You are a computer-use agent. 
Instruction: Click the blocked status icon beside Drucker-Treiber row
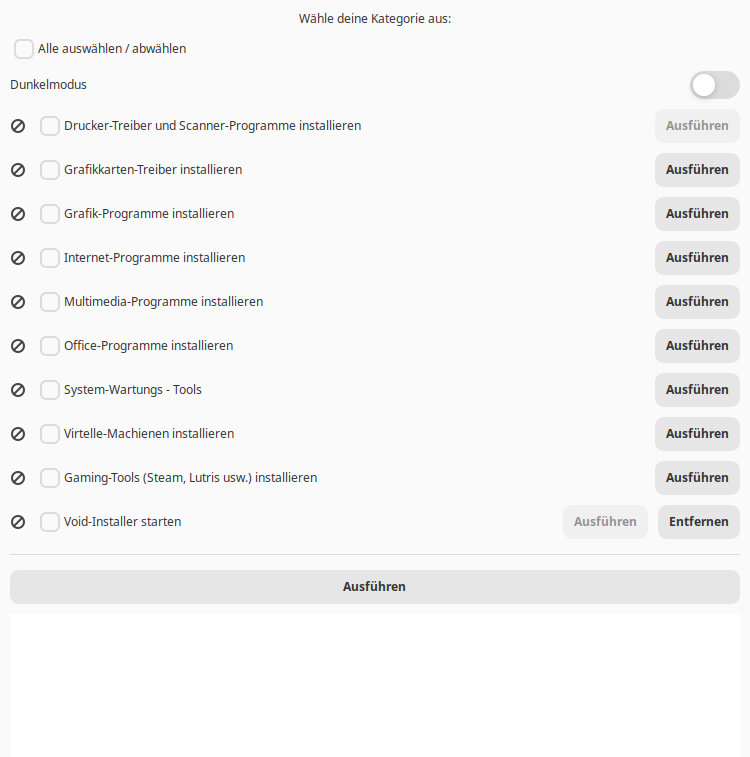(x=18, y=126)
